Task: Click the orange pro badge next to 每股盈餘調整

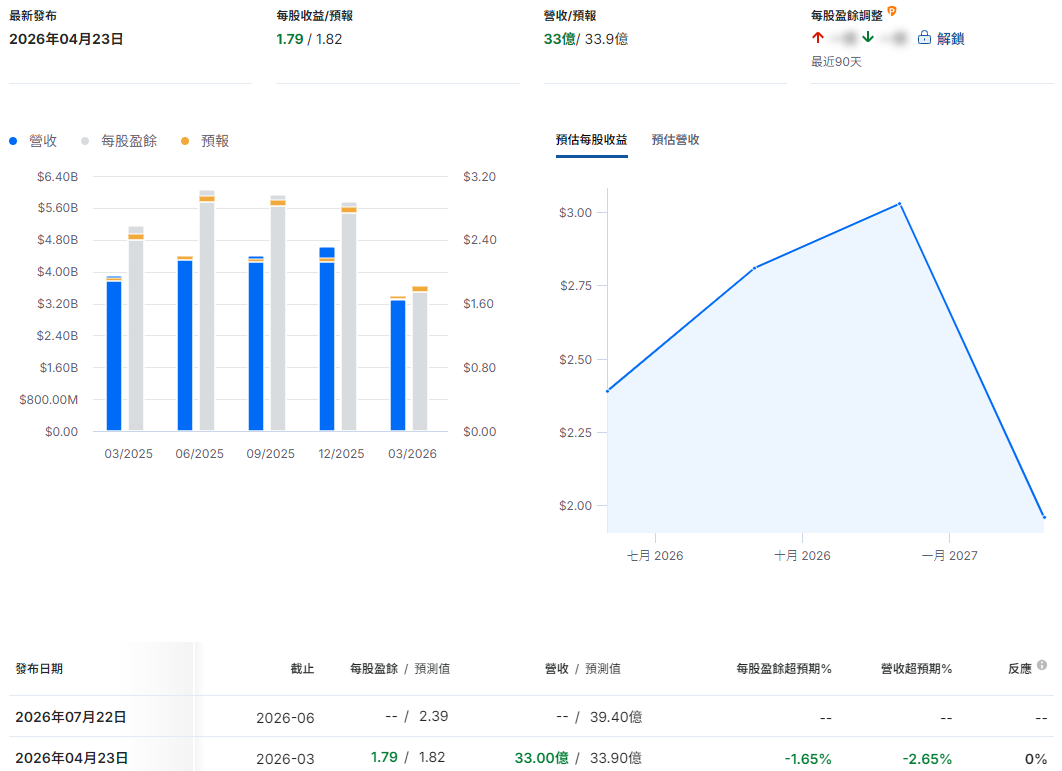Action: pos(892,11)
